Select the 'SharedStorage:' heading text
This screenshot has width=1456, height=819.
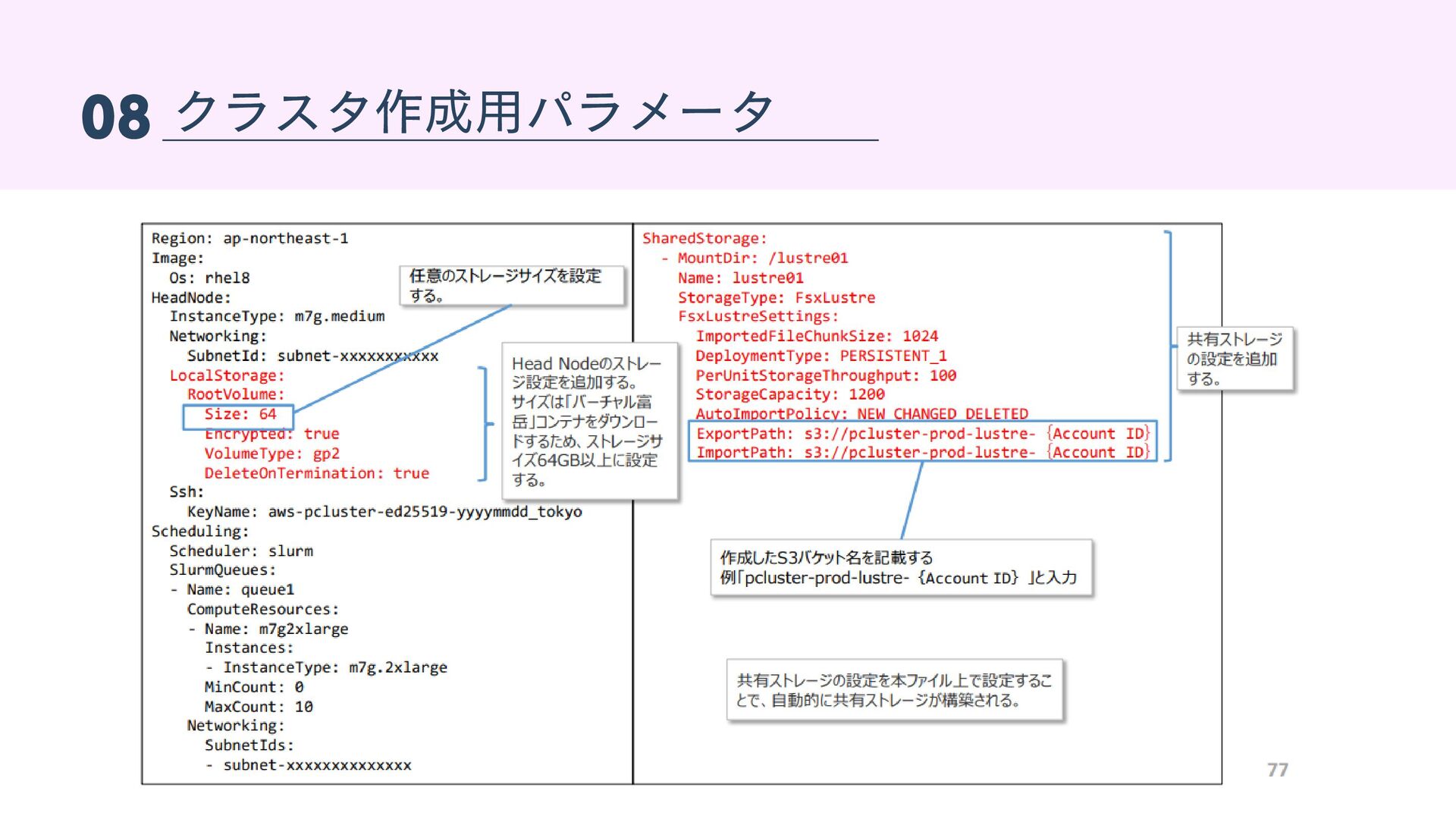[704, 239]
